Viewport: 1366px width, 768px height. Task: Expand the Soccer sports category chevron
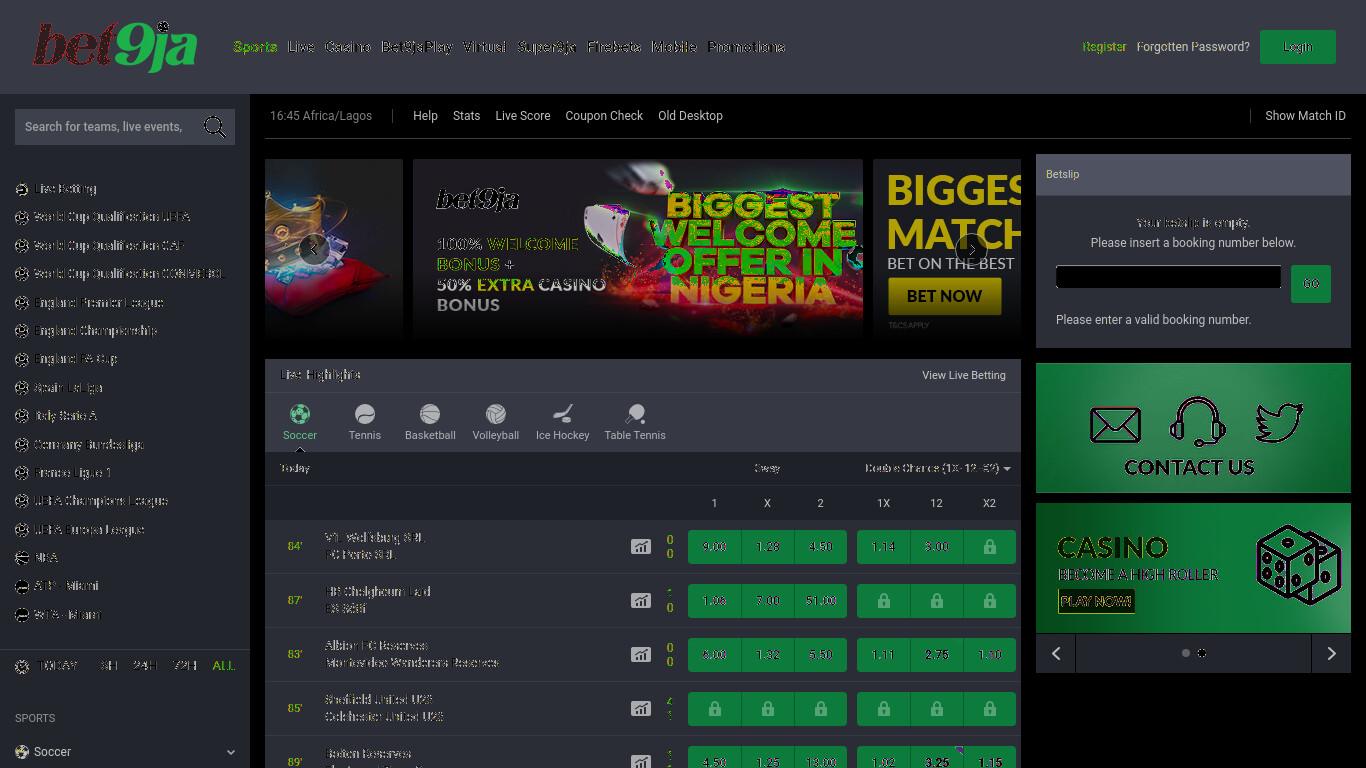[x=231, y=752]
